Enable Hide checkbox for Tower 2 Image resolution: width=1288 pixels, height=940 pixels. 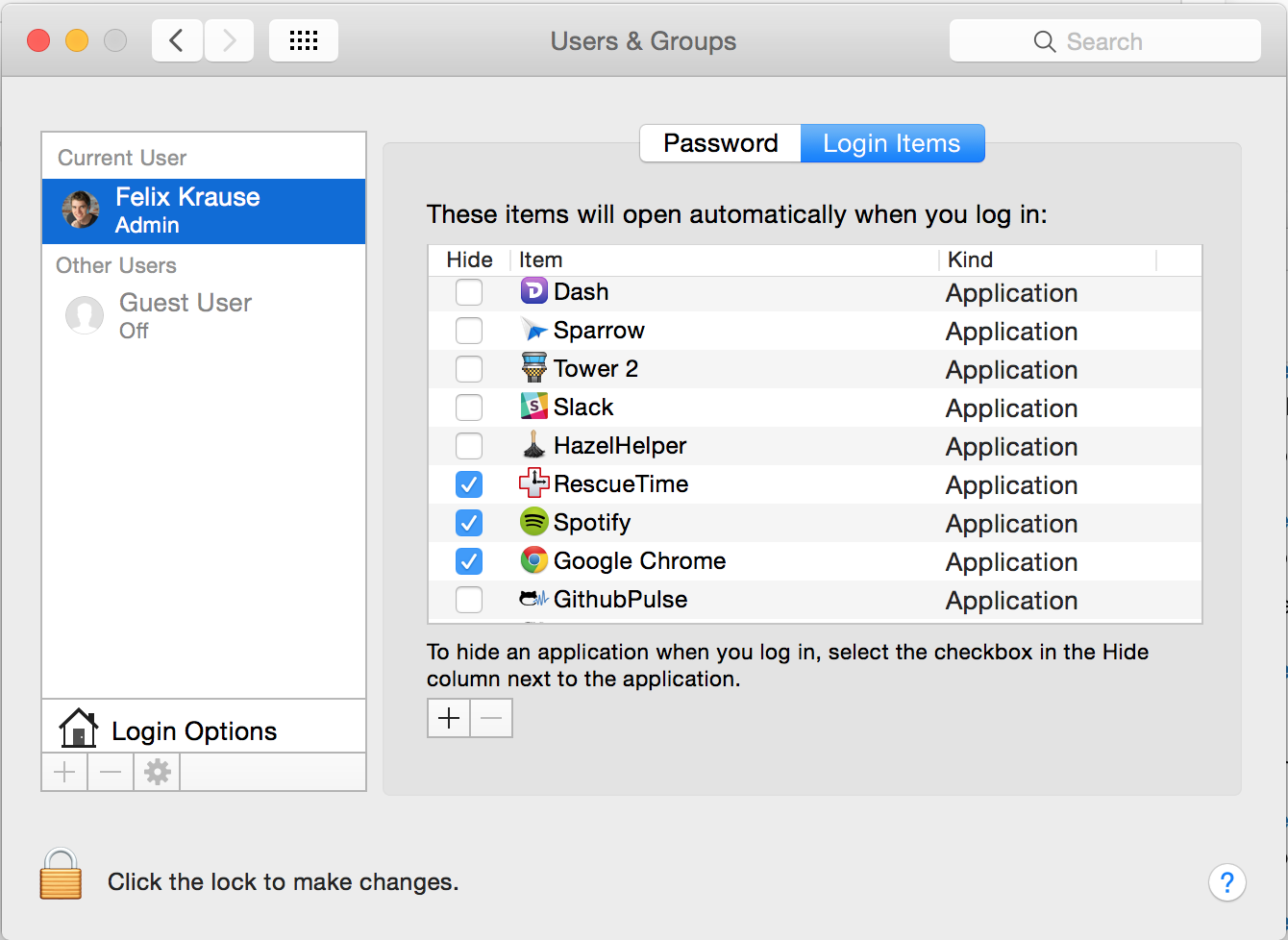click(469, 368)
